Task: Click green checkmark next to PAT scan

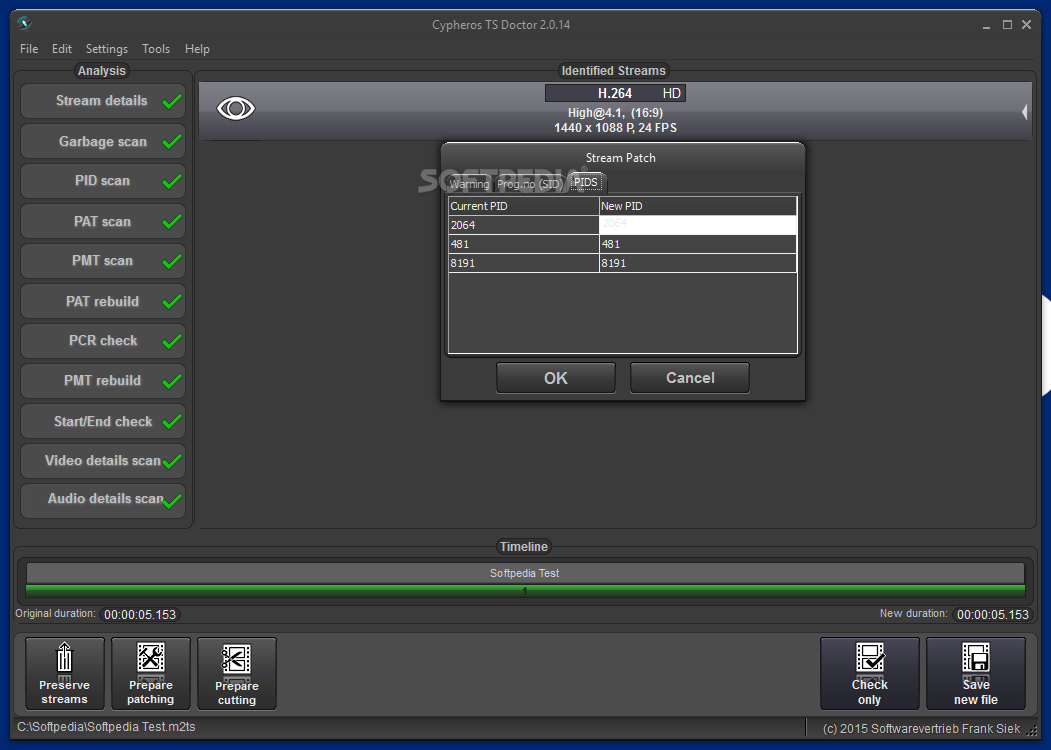Action: tap(172, 221)
